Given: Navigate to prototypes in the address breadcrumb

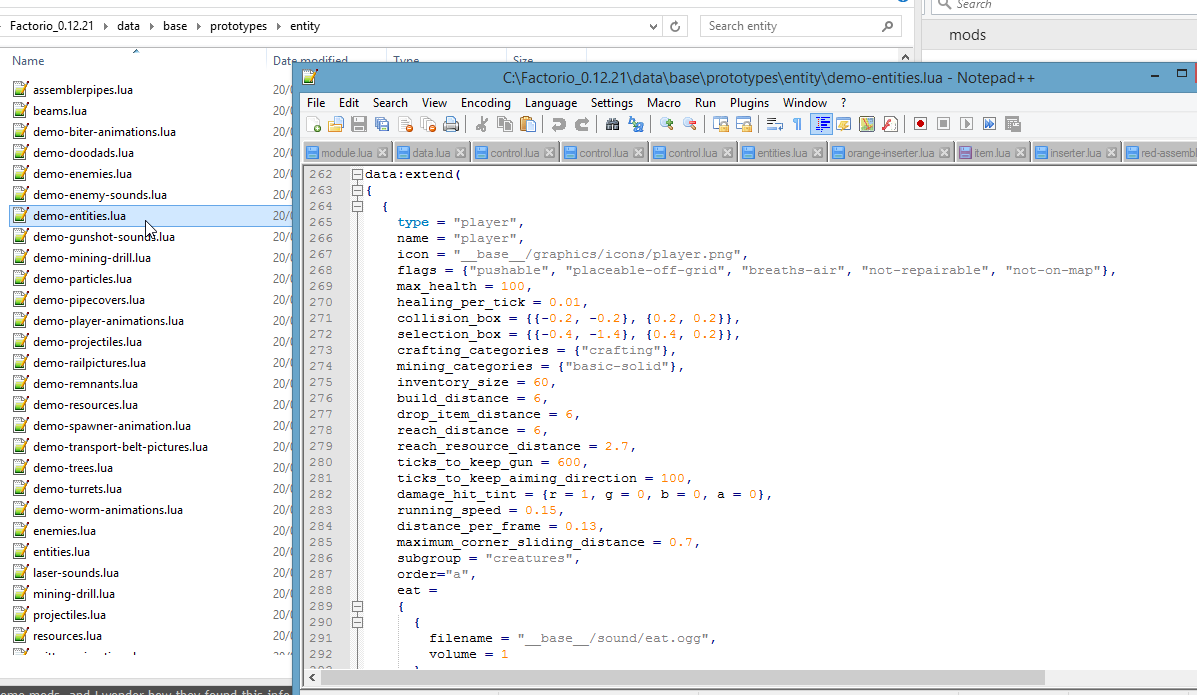Looking at the screenshot, I should coord(238,26).
